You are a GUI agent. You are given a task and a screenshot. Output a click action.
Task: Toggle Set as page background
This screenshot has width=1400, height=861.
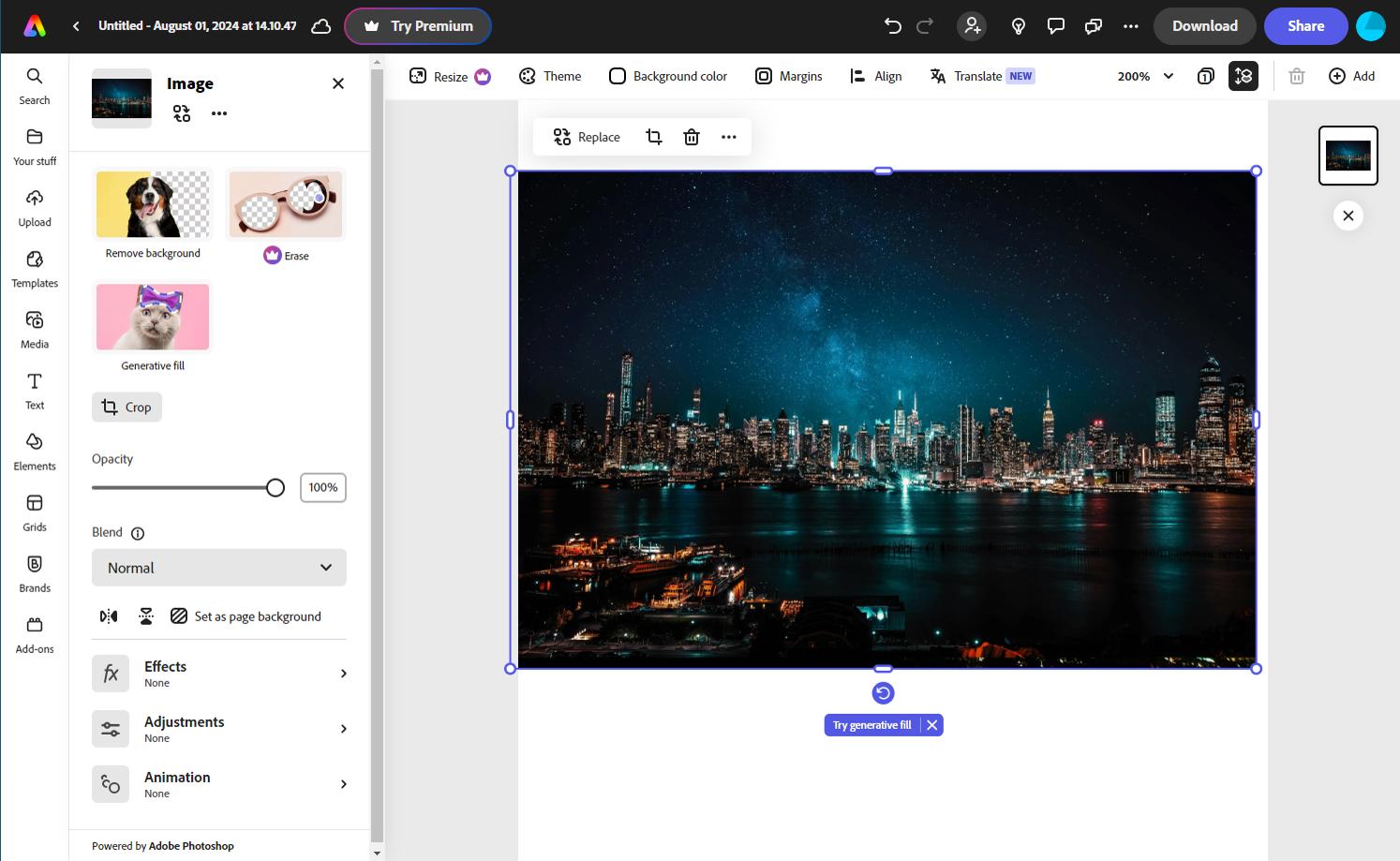coord(247,616)
